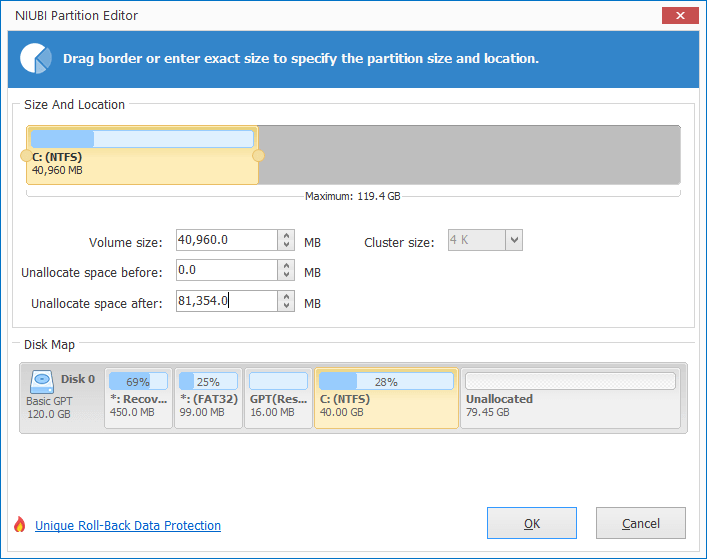Click the partition pie chart logo icon
This screenshot has width=707, height=559.
click(36, 59)
